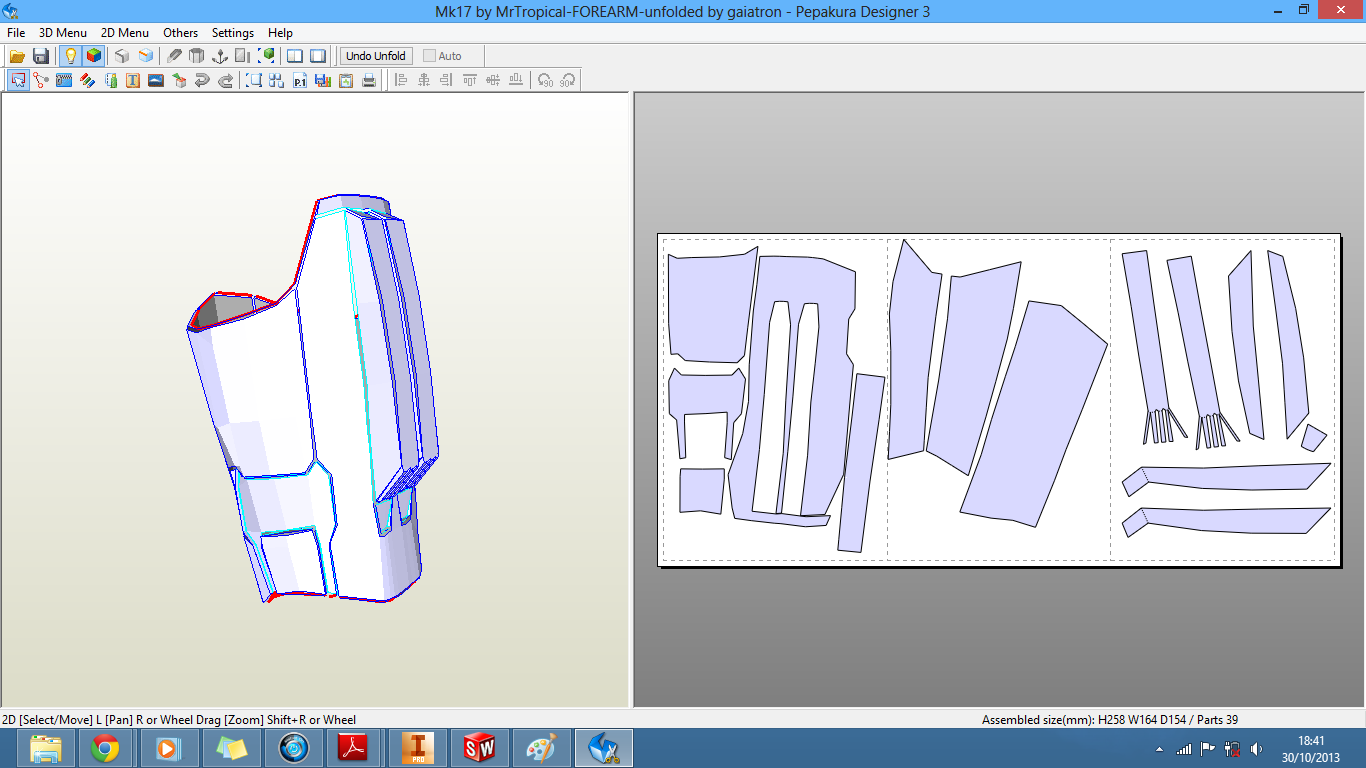Toggle the lightbulb lighting icon

point(70,56)
